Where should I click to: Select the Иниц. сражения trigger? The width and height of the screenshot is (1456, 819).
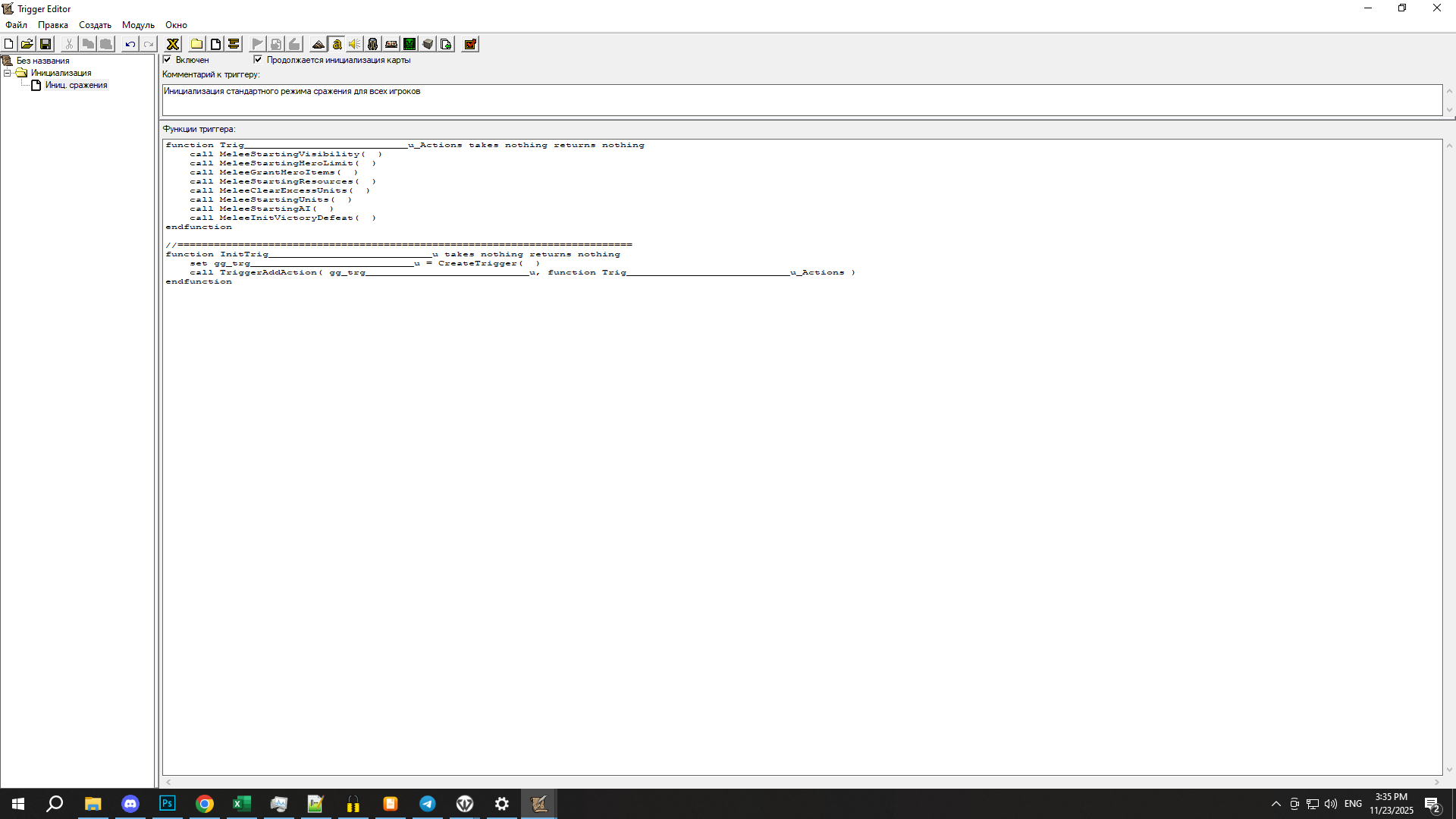[76, 85]
